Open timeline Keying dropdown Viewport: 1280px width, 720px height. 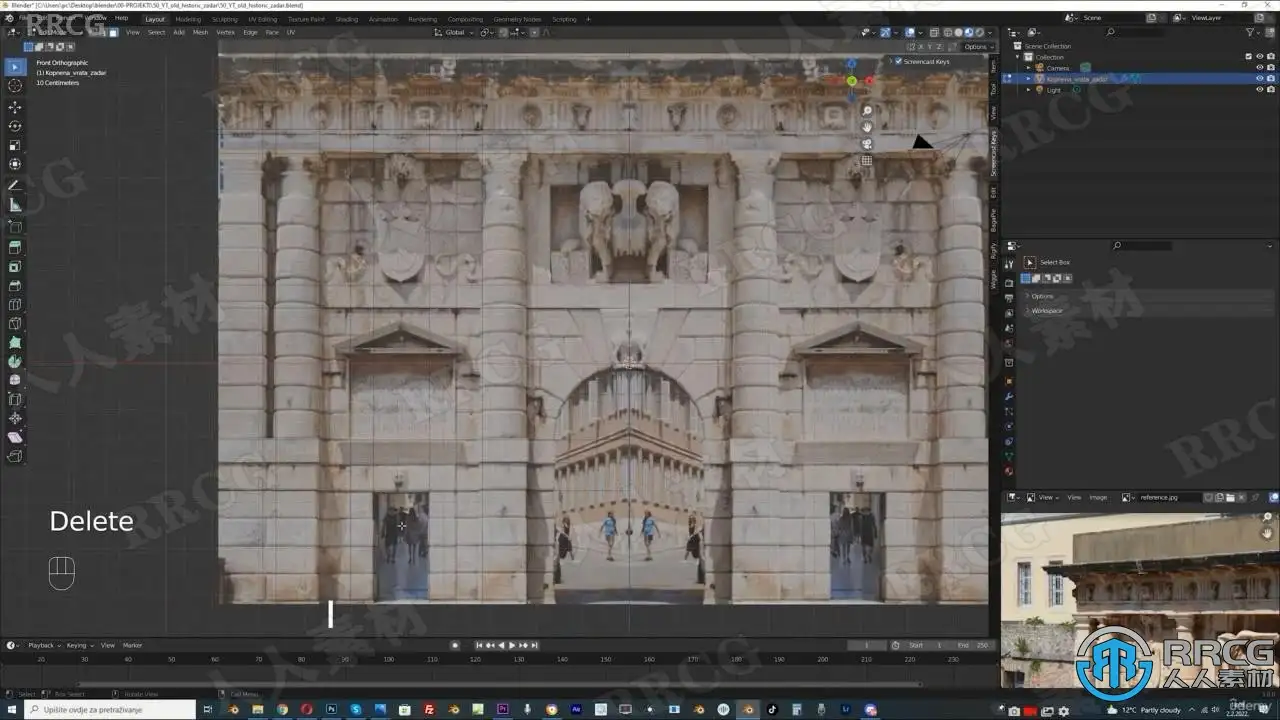[79, 645]
